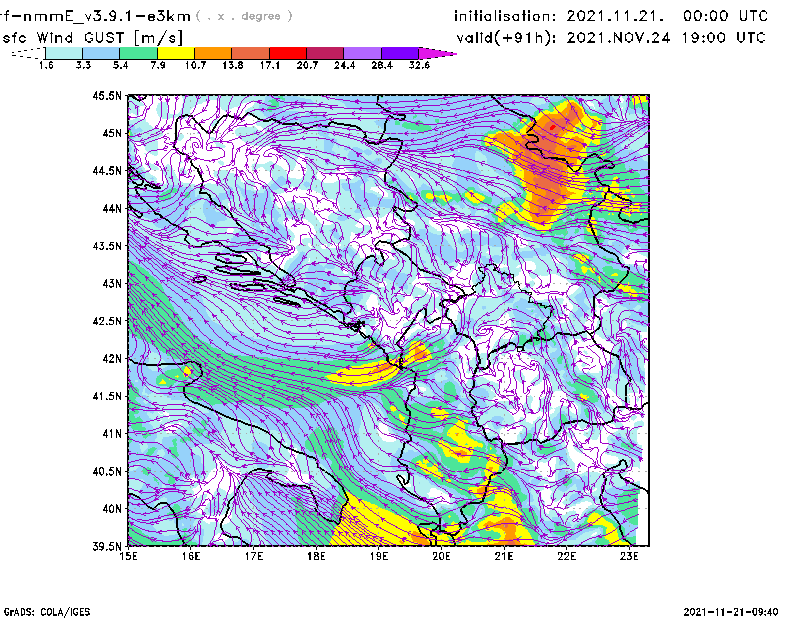Click the longitude label '18E'

tap(316, 556)
